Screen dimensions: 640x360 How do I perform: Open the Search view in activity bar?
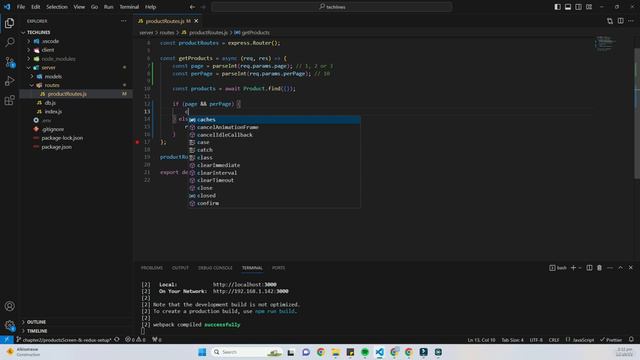click(9, 42)
